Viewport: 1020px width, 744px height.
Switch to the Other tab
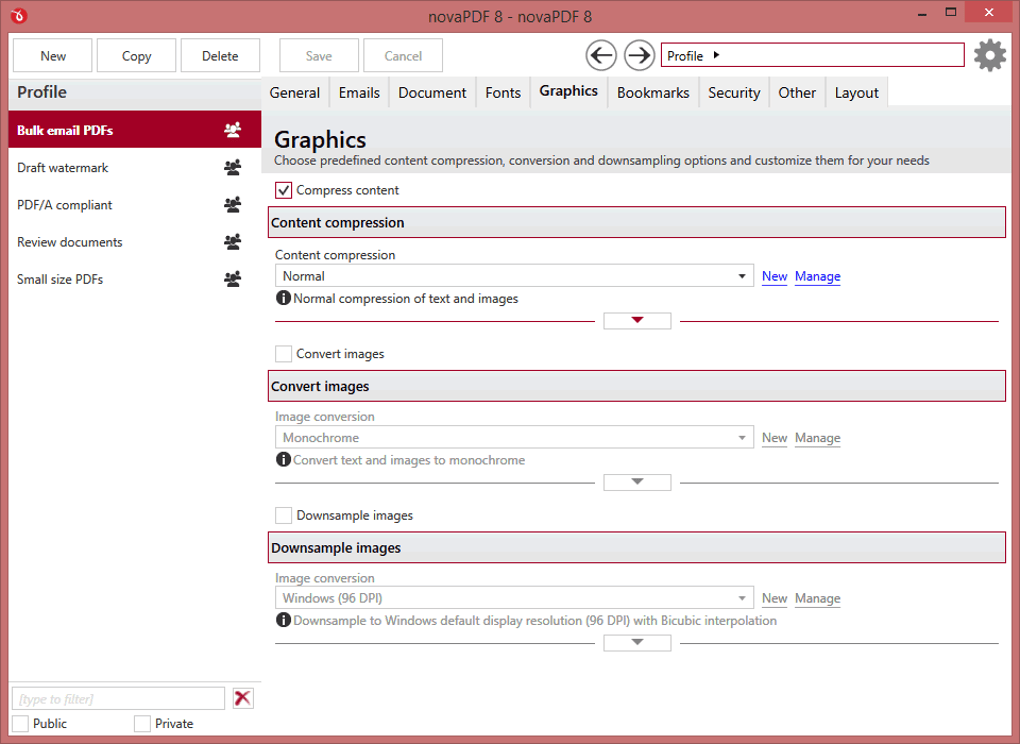[x=797, y=93]
